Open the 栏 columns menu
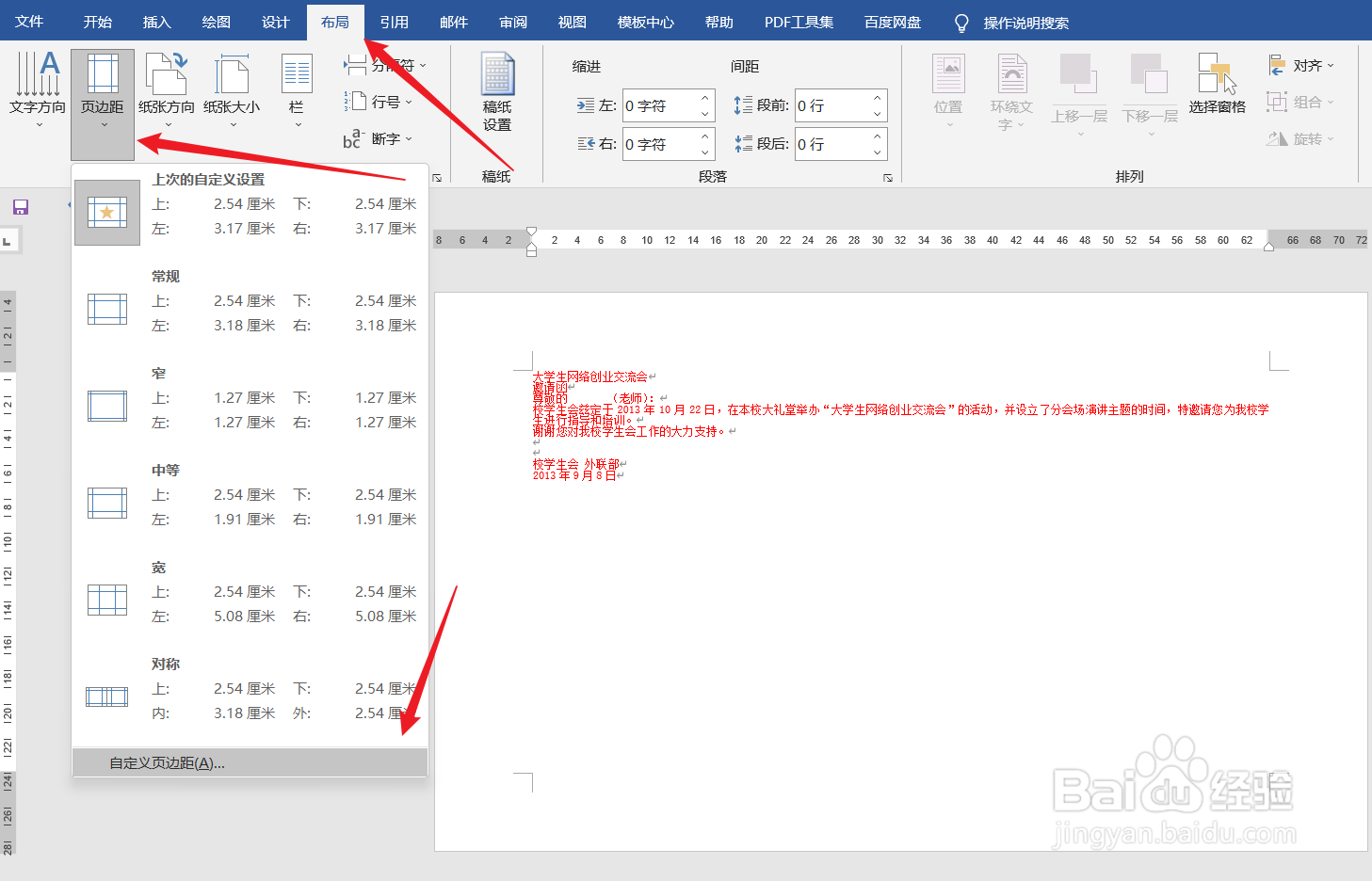The height and width of the screenshot is (881, 1372). (x=297, y=89)
